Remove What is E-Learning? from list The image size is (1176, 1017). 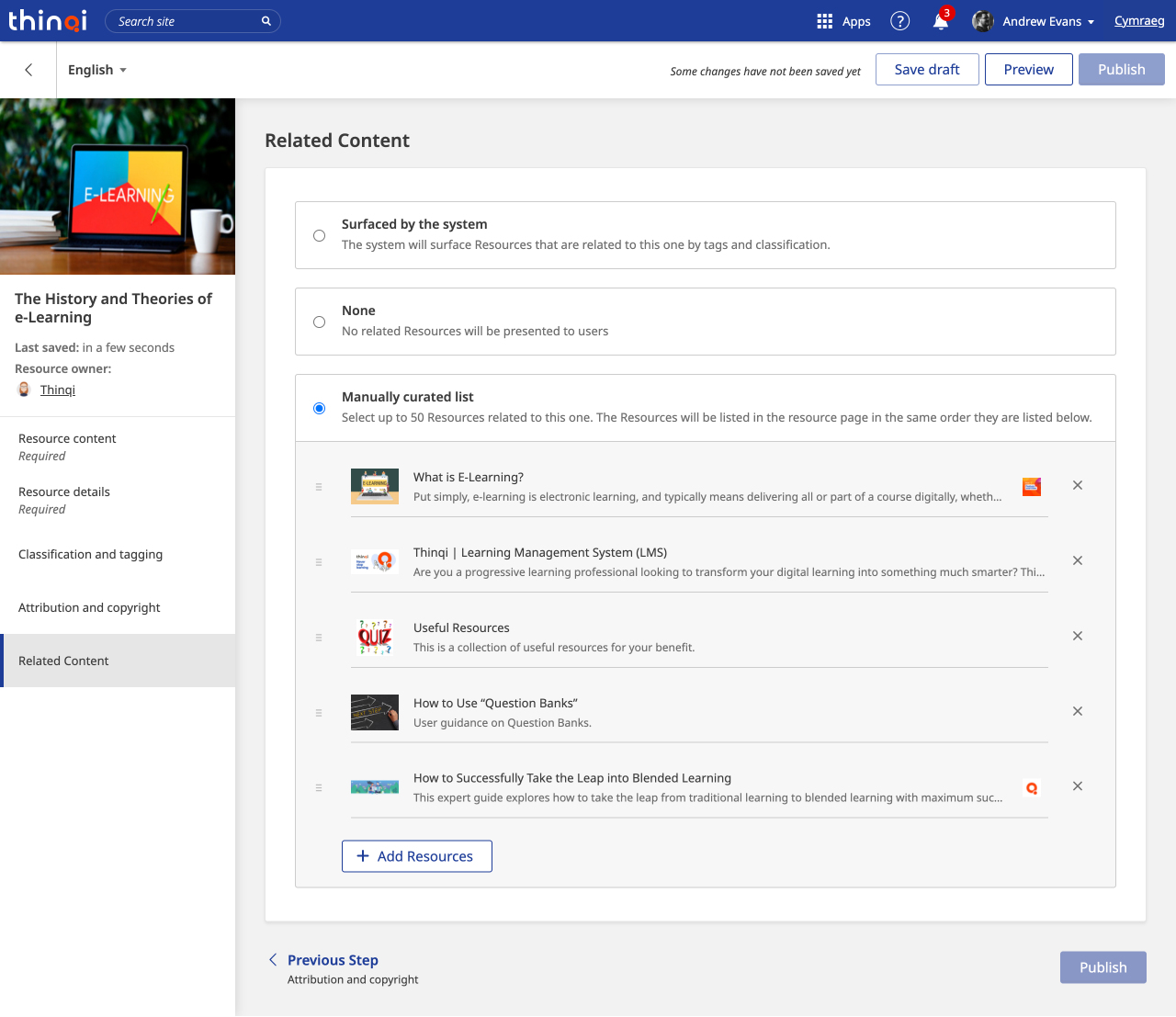pos(1078,485)
